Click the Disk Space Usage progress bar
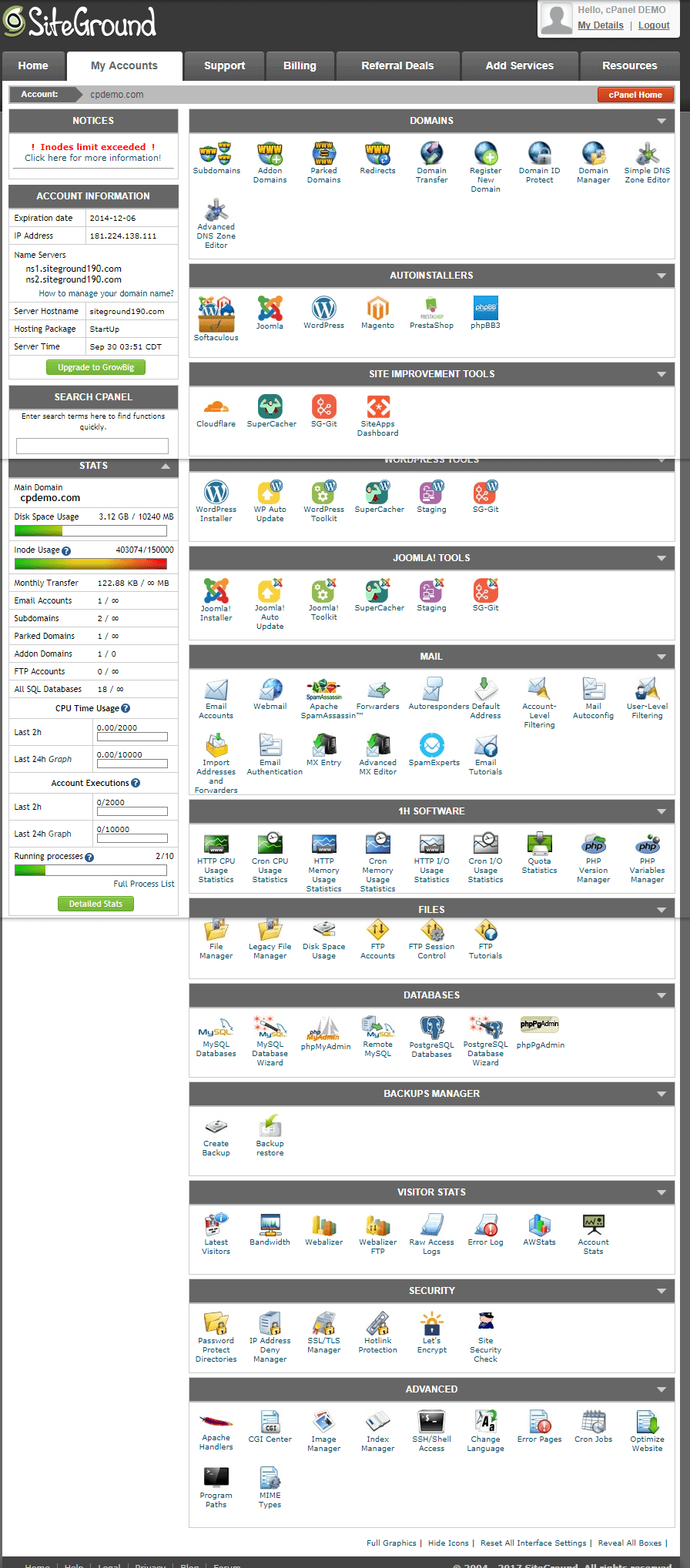The width and height of the screenshot is (690, 1568). click(91, 530)
